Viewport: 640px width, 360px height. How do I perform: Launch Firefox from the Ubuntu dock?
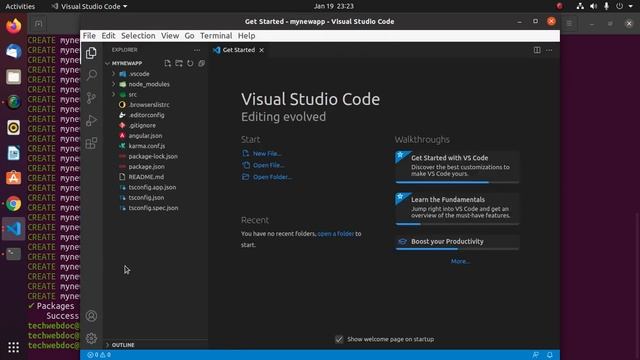(x=13, y=26)
